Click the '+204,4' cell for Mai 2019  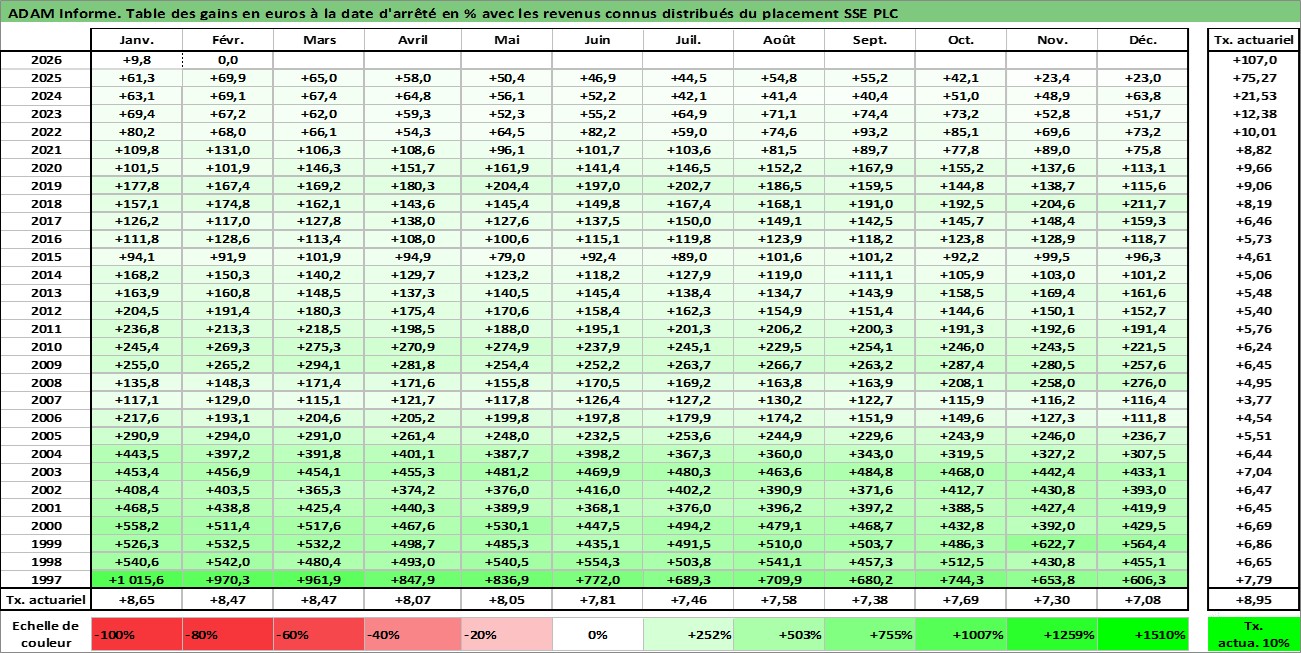point(506,185)
